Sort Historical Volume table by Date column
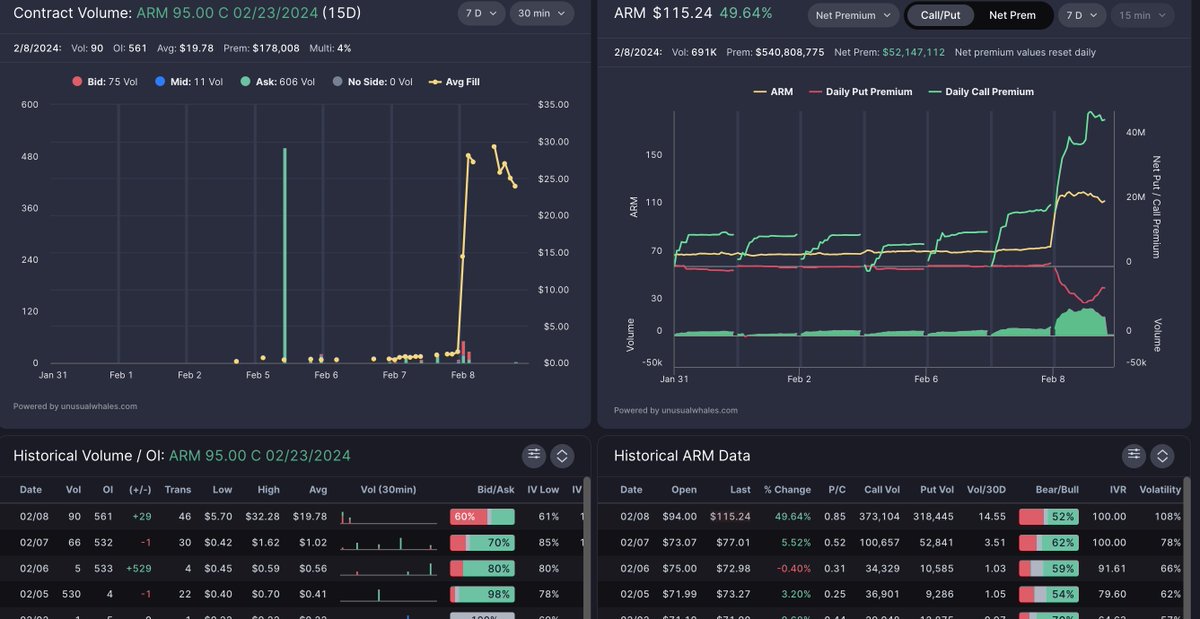This screenshot has width=1200, height=619. click(x=31, y=490)
